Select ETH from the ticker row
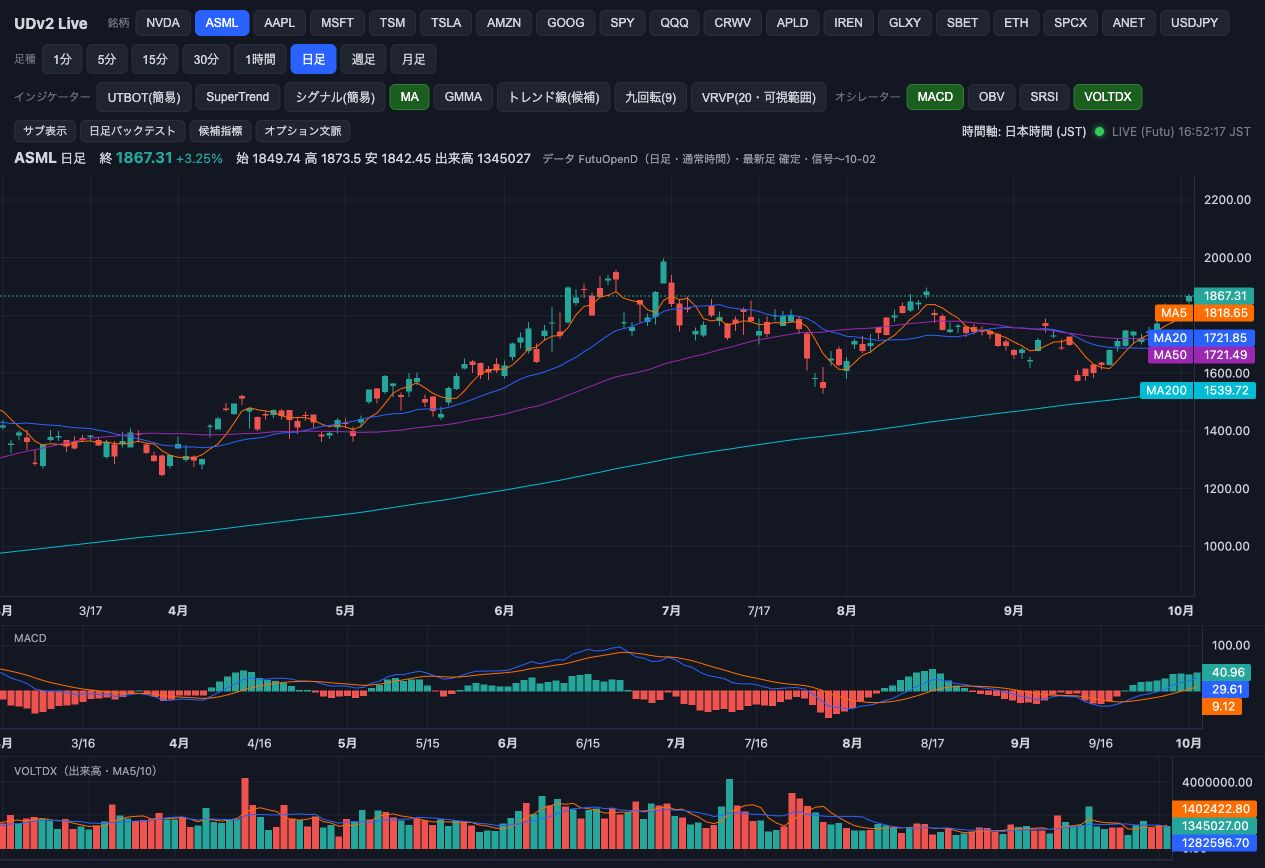The width and height of the screenshot is (1265, 868). coord(1016,23)
